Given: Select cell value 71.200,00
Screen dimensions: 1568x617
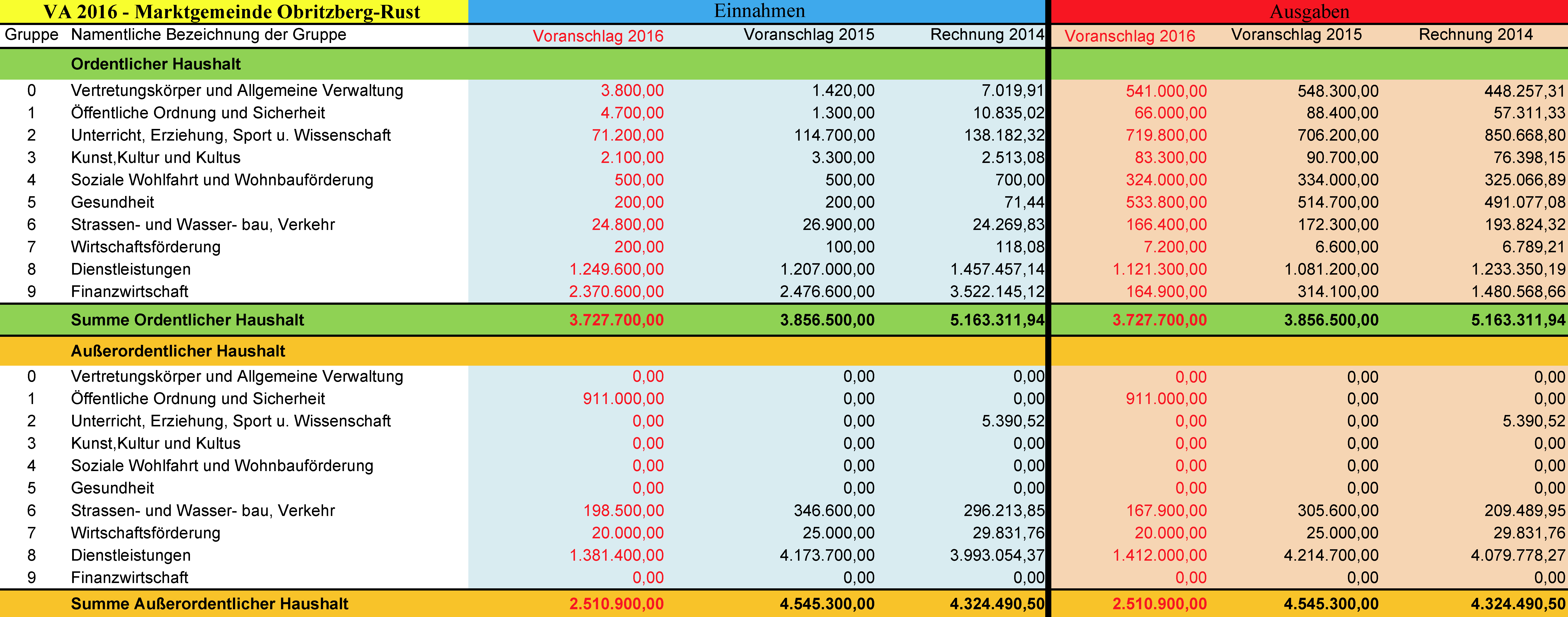Looking at the screenshot, I should (x=628, y=135).
